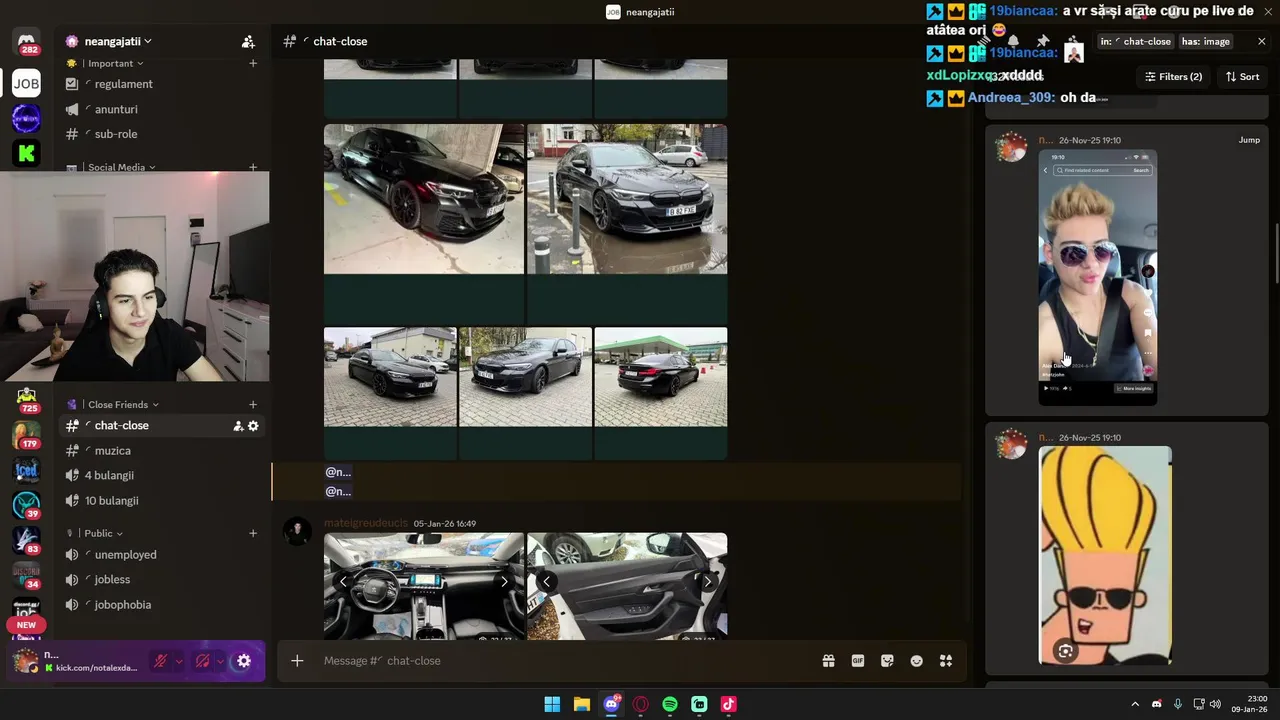Open Discord direct messages home icon
The image size is (1280, 720).
pos(26,41)
